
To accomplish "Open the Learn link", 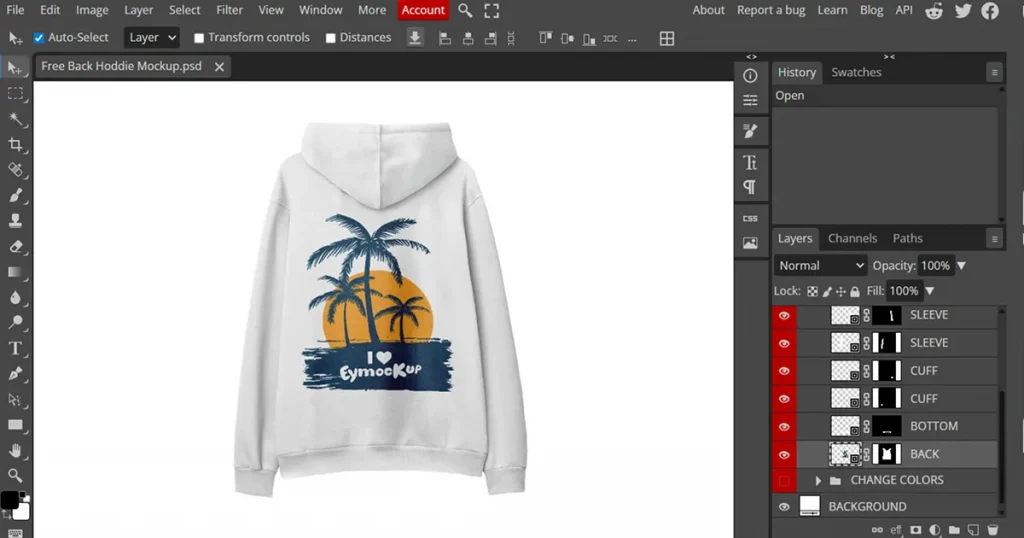I will pos(832,10).
